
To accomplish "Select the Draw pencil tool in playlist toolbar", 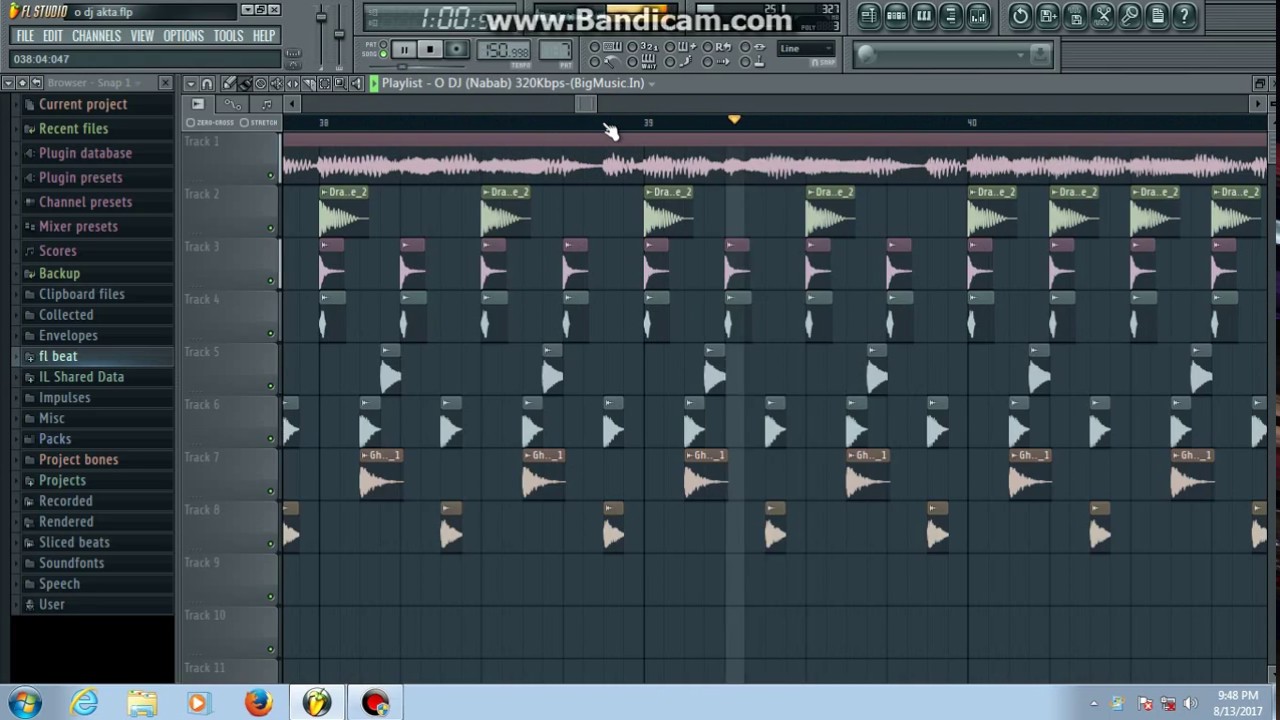I will (229, 83).
